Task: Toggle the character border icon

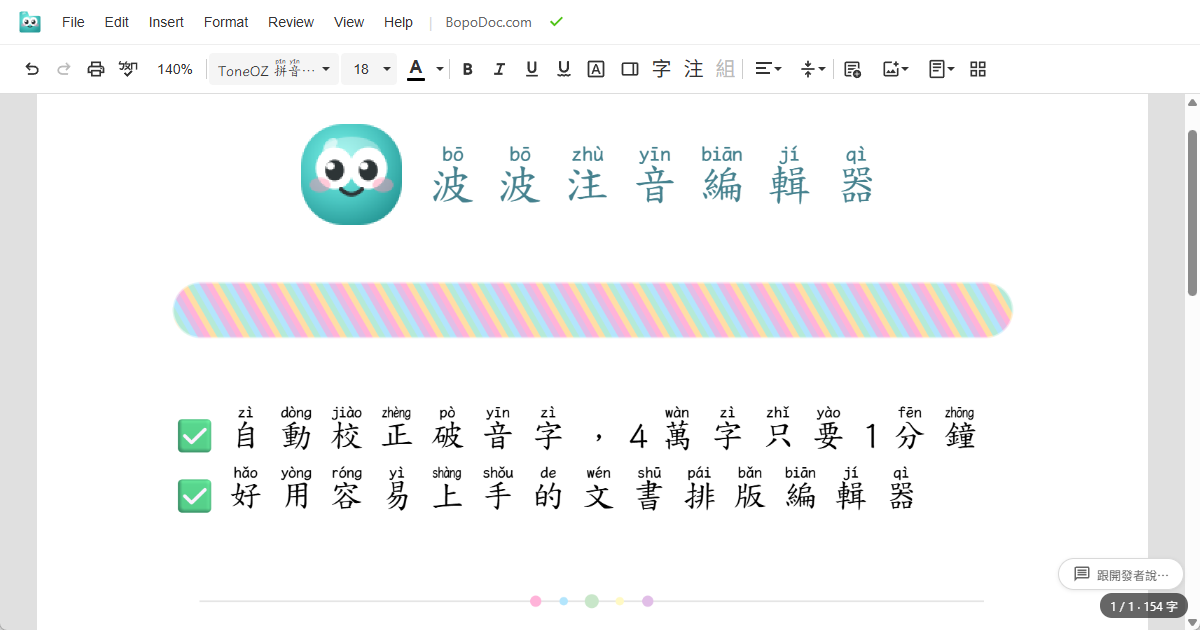Action: [629, 69]
